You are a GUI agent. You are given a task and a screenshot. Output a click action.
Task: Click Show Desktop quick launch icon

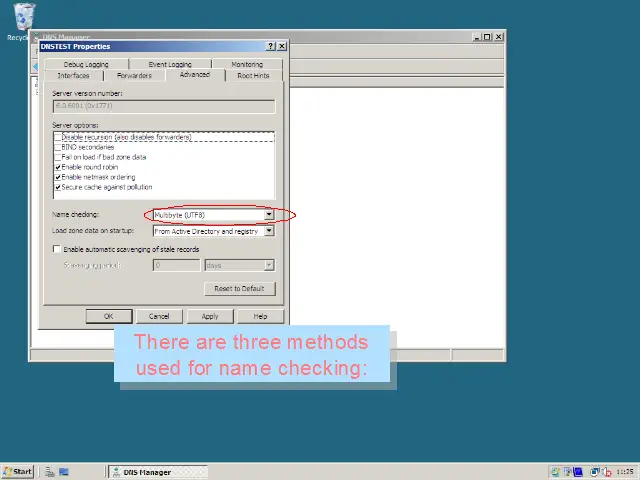coord(64,472)
